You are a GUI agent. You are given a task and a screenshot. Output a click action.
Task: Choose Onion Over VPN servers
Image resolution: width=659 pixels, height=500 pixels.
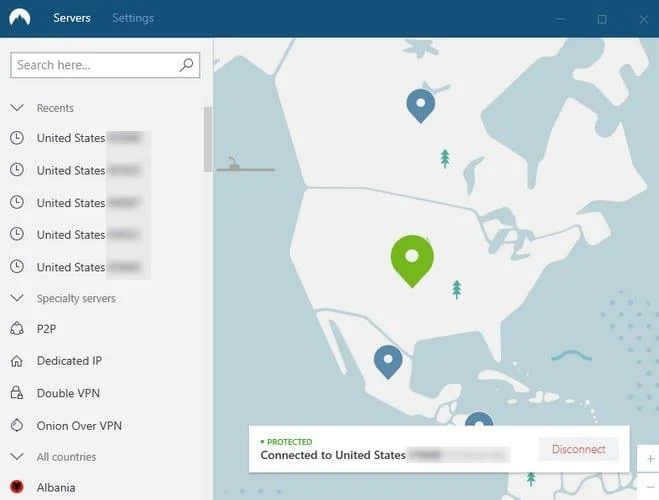[79, 425]
